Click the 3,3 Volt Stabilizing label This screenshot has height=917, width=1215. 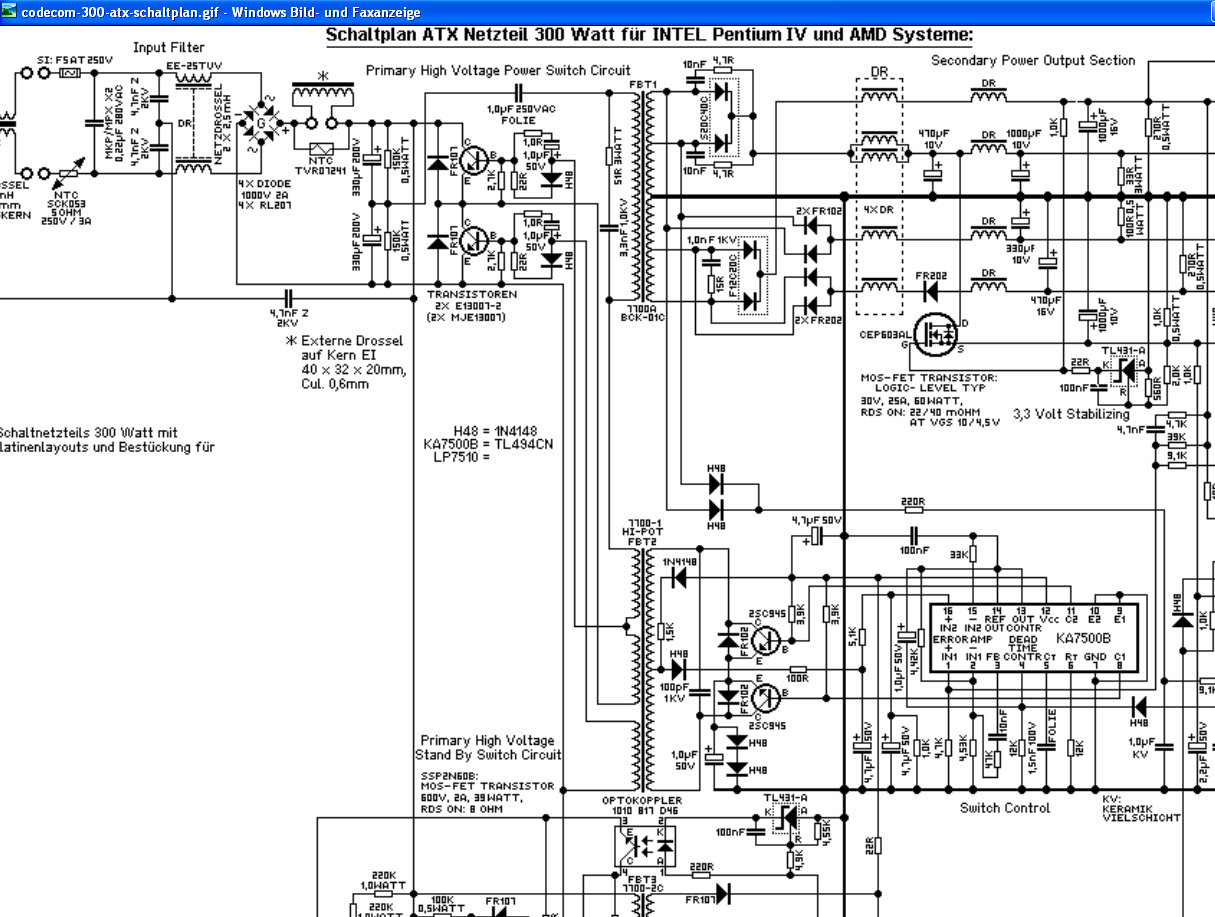coord(1071,413)
